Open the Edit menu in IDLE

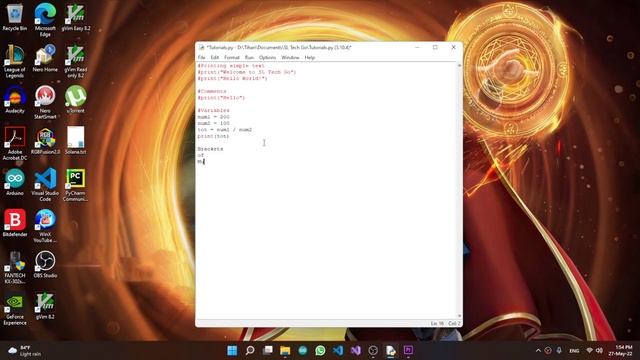coord(215,58)
